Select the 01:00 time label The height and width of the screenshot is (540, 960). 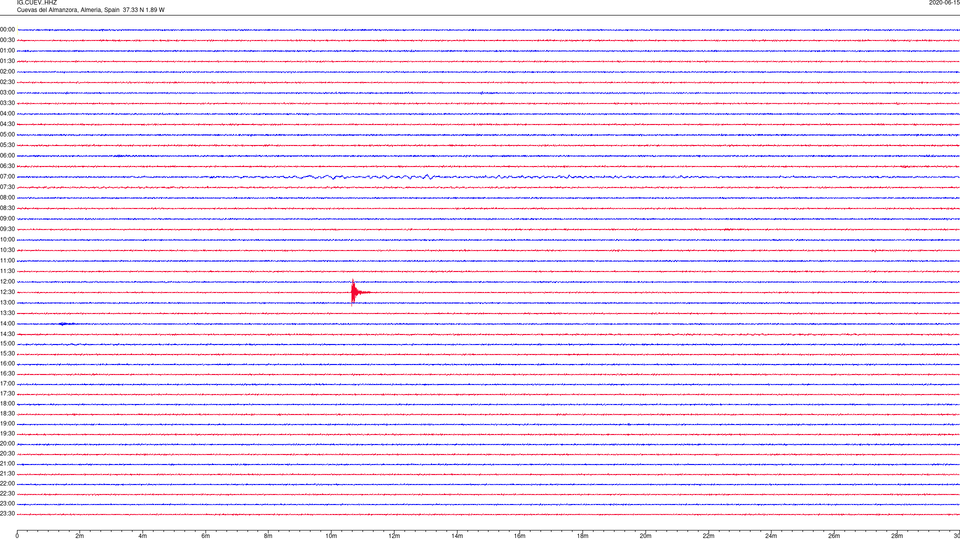[7, 51]
